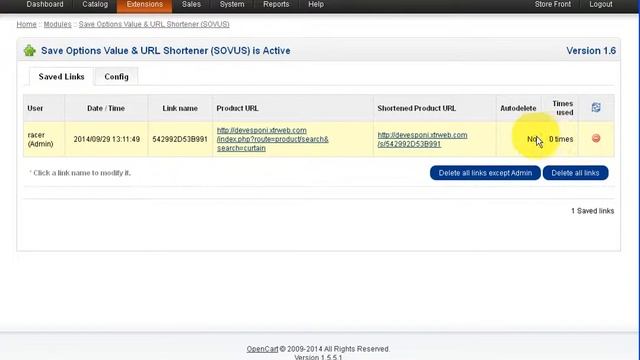Click the 1 Saved links count
The image size is (640, 360).
coord(592,211)
